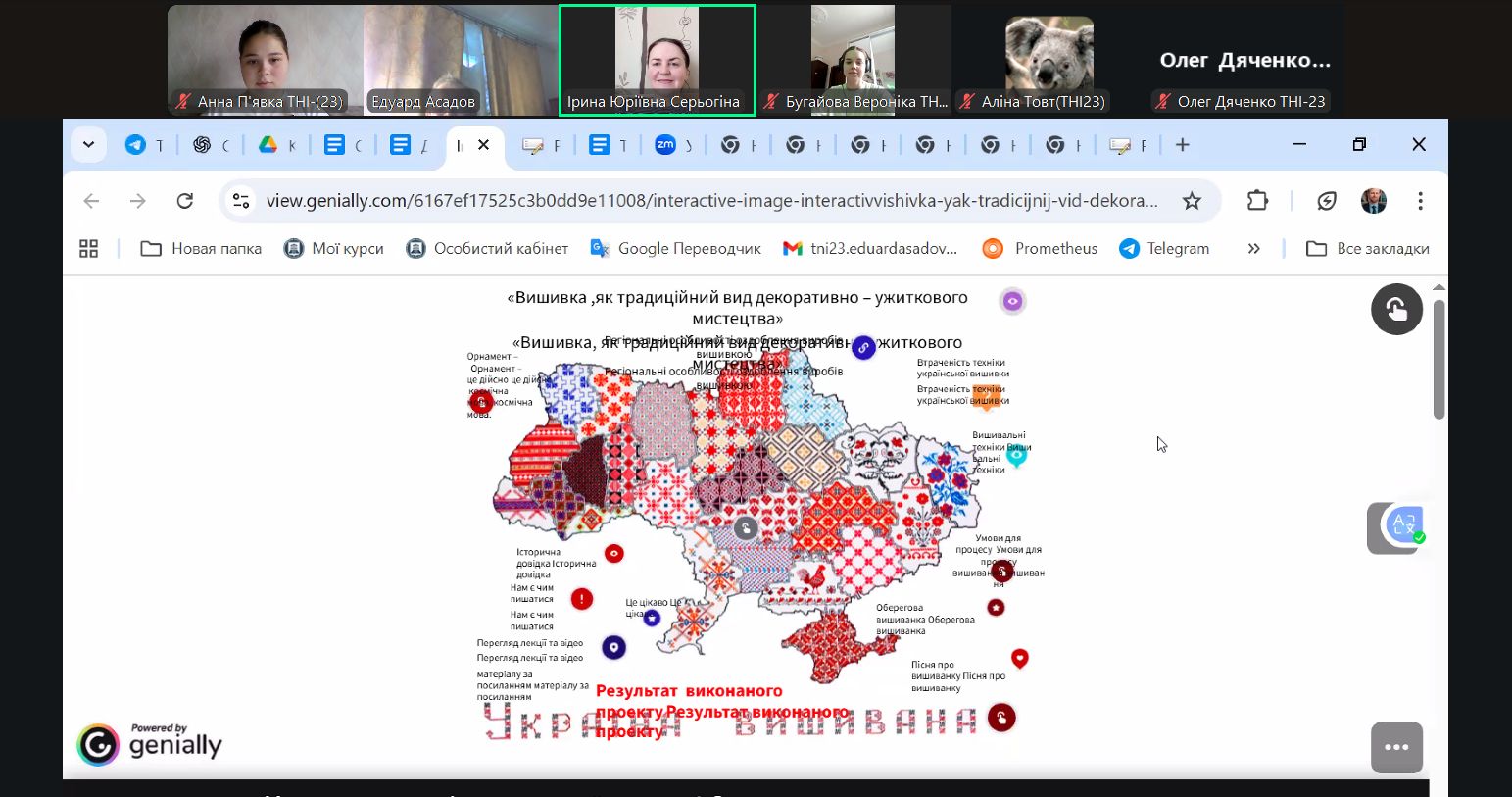Open the red exclamation marker near Нам є чим пишатися
The image size is (1512, 797).
[582, 599]
